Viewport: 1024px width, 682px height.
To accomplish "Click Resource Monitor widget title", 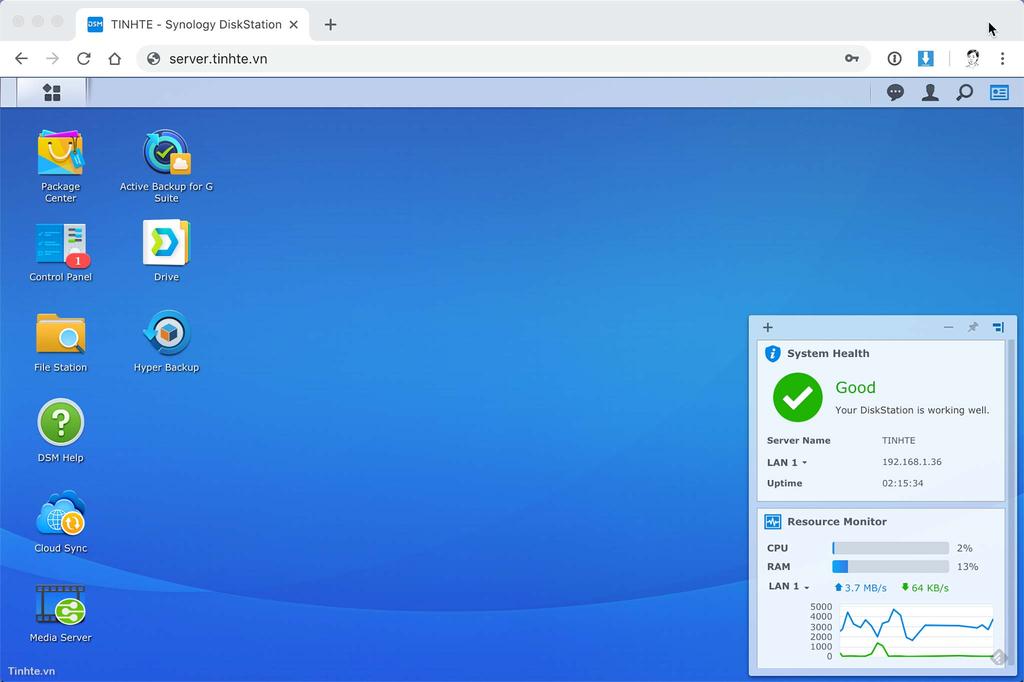I will (x=837, y=521).
